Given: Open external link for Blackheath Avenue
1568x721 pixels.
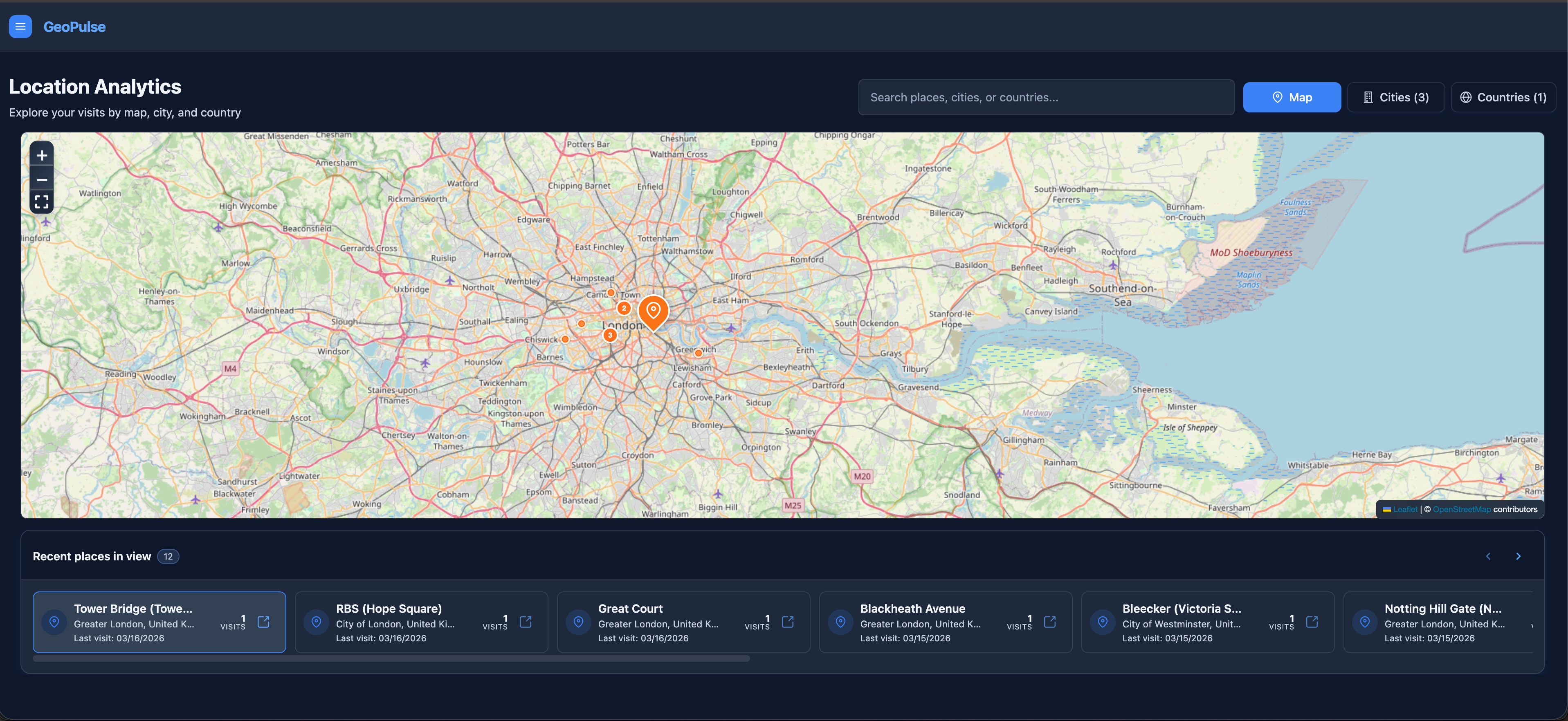Looking at the screenshot, I should [x=1050, y=622].
